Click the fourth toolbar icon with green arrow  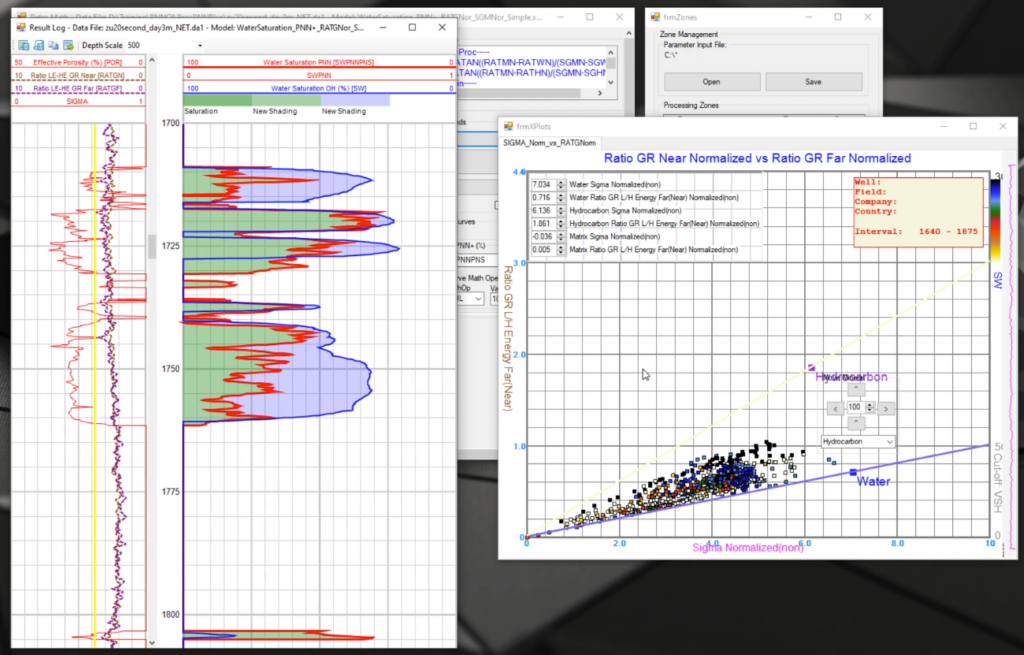pyautogui.click(x=69, y=45)
